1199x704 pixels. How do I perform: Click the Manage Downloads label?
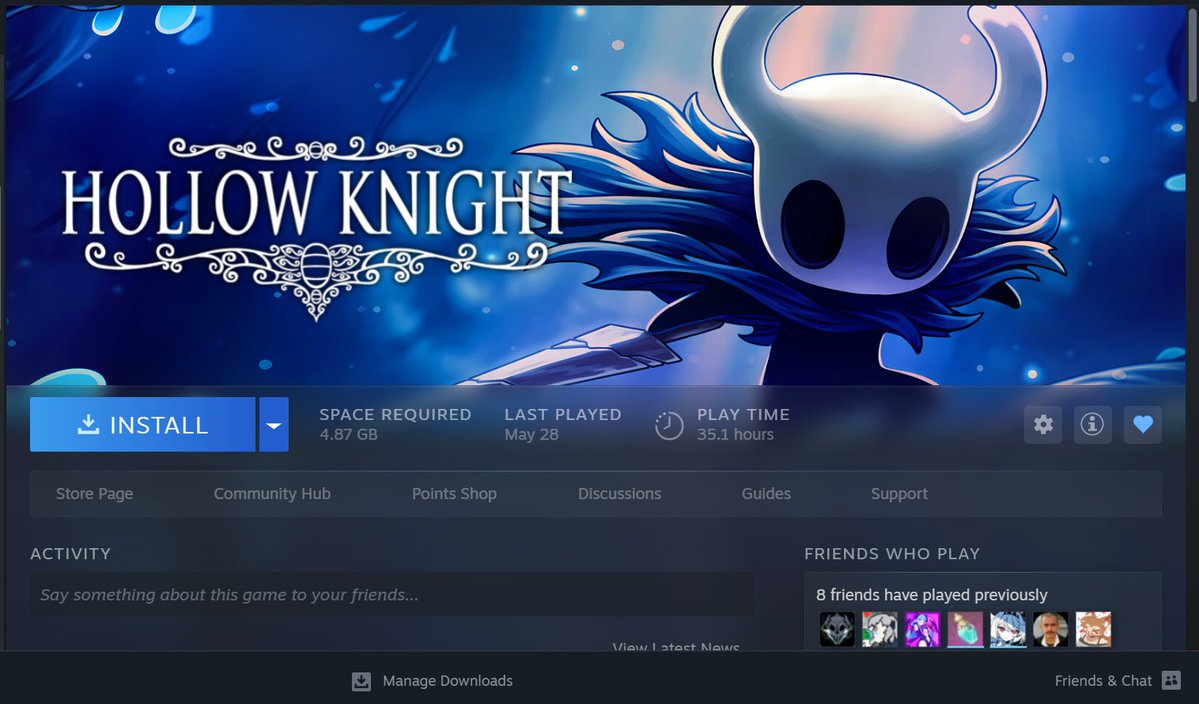(x=447, y=681)
